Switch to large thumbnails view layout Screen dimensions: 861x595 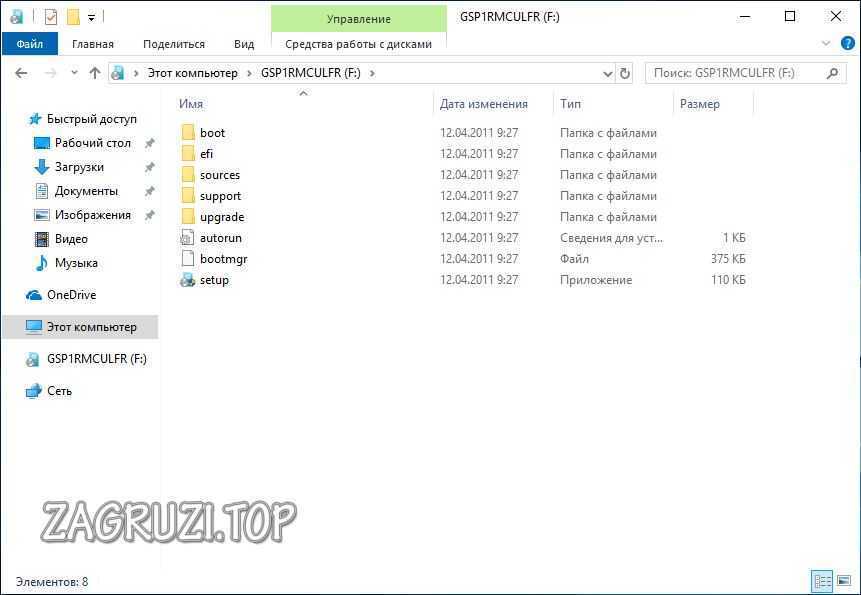(x=844, y=581)
